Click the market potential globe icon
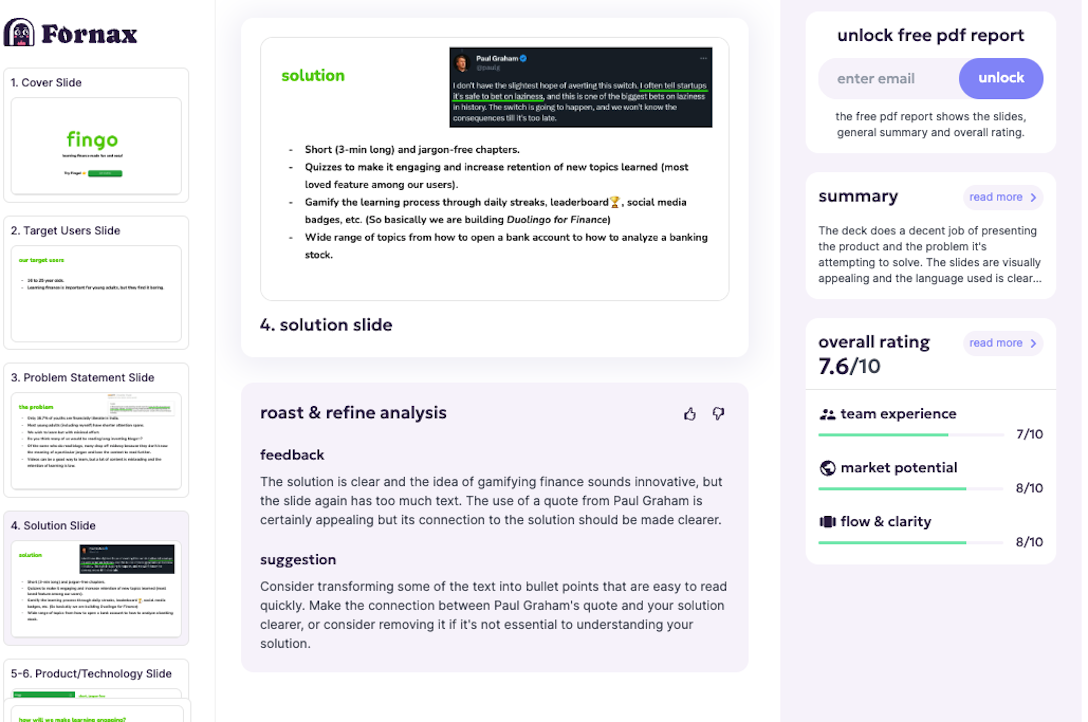The image size is (1088, 722). (827, 468)
